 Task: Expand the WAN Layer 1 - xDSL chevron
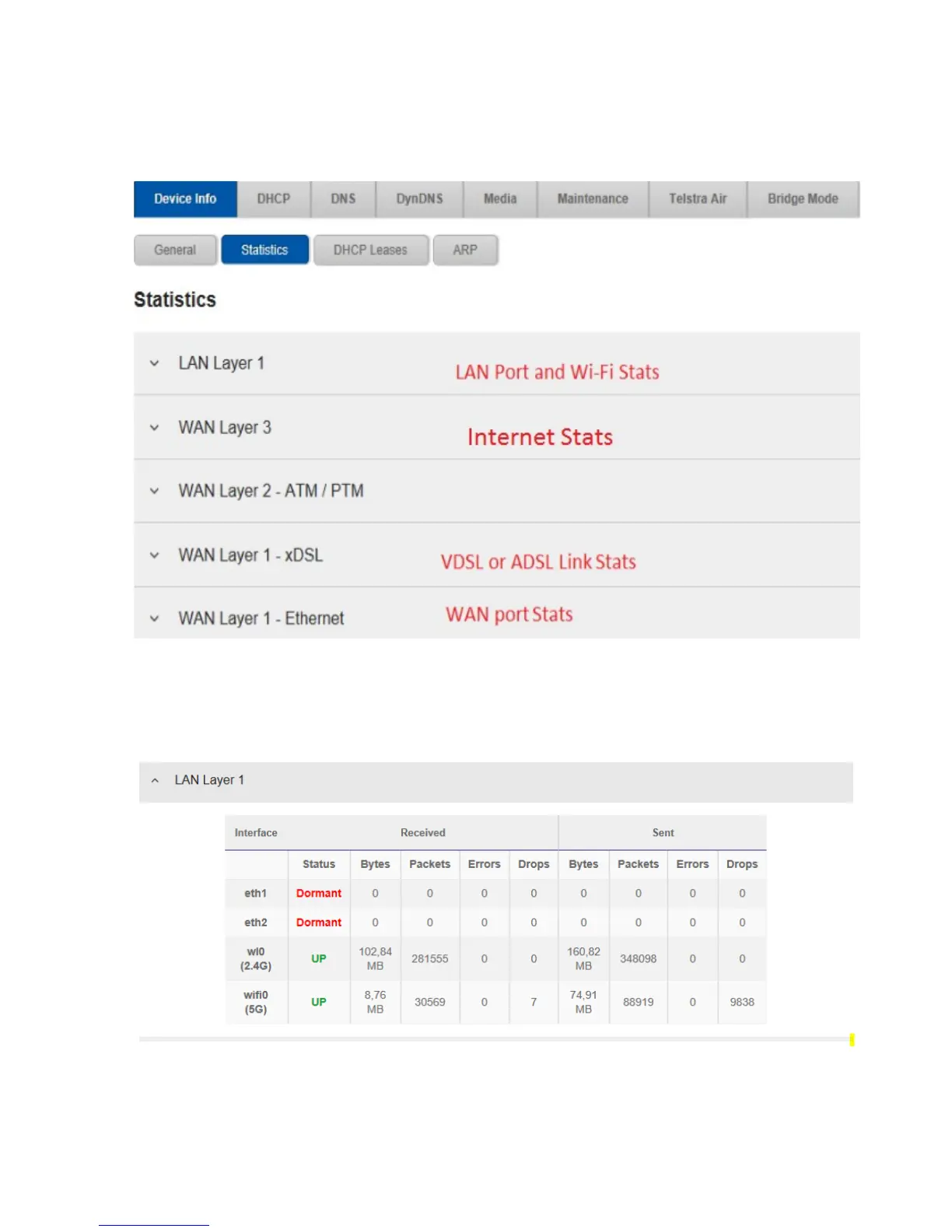tap(154, 555)
